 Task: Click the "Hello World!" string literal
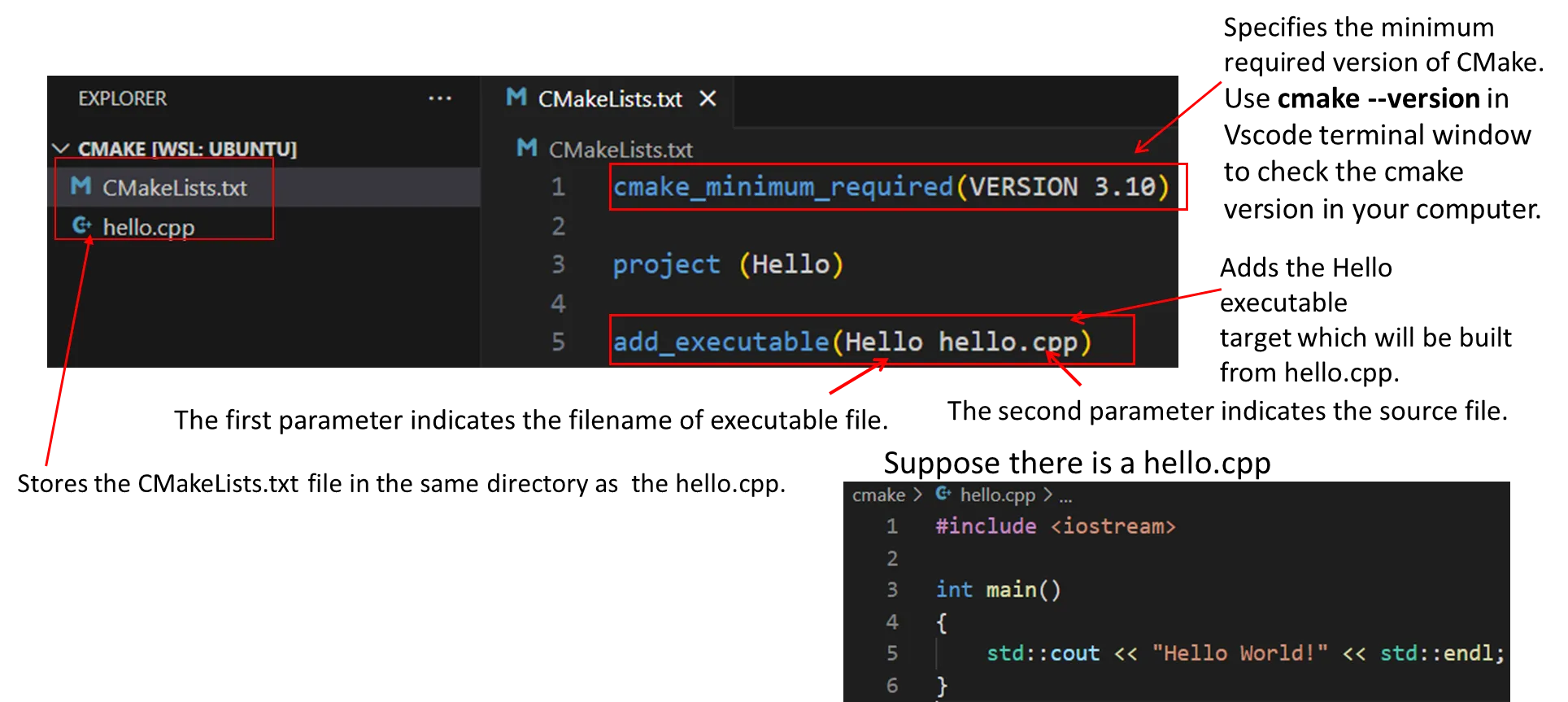tap(1239, 653)
